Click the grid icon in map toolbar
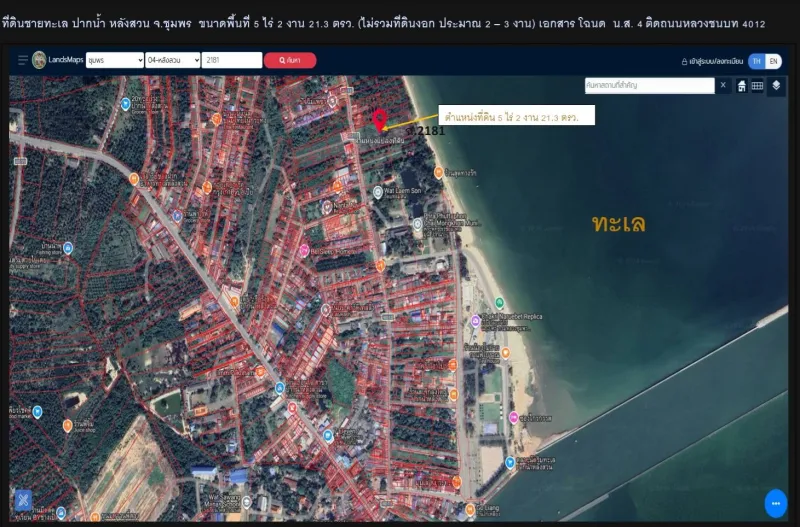Image resolution: width=800 pixels, height=527 pixels. pyautogui.click(x=757, y=86)
